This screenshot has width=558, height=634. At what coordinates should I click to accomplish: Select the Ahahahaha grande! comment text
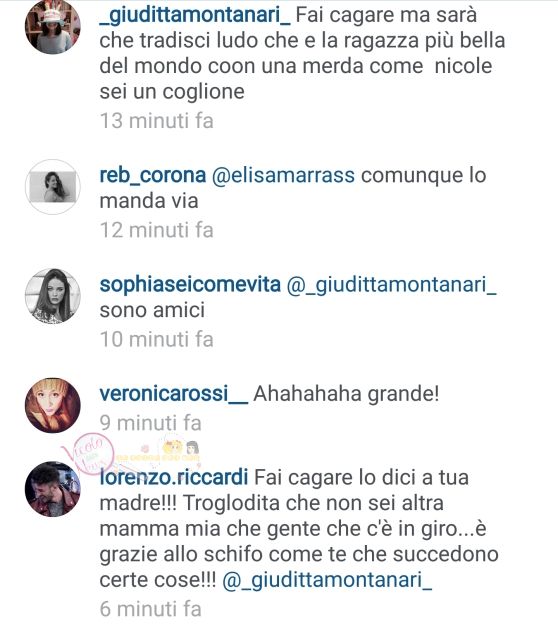(x=347, y=394)
